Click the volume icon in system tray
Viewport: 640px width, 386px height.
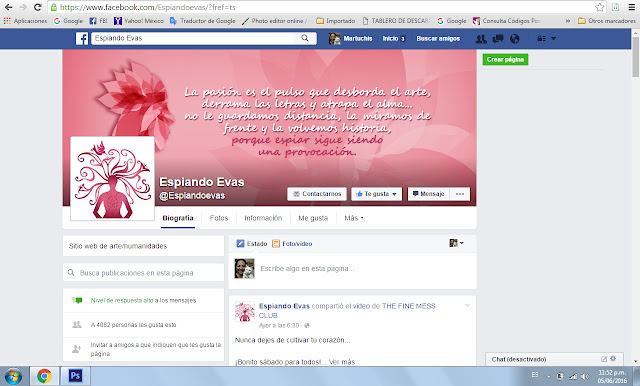584,376
